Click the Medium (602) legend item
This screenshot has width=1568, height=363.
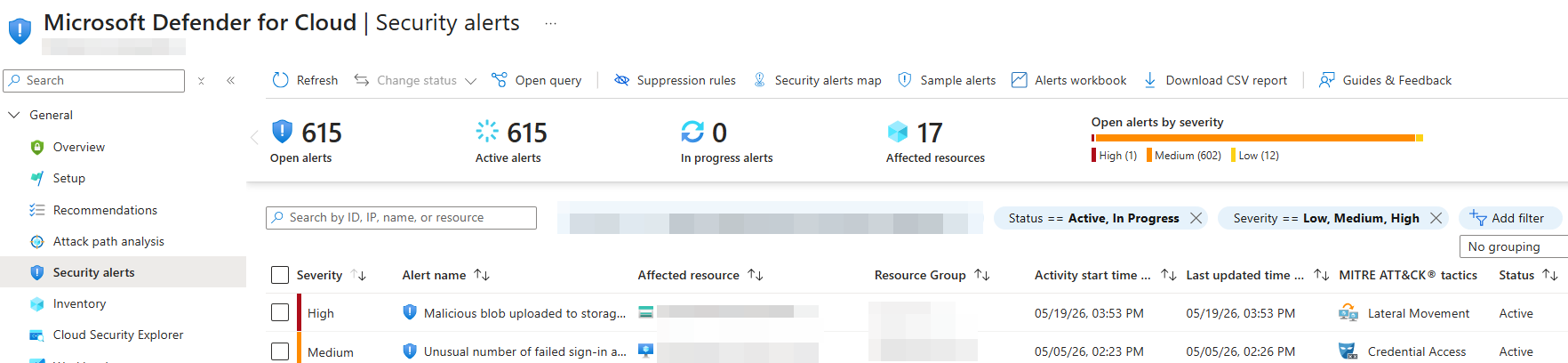tap(1184, 155)
